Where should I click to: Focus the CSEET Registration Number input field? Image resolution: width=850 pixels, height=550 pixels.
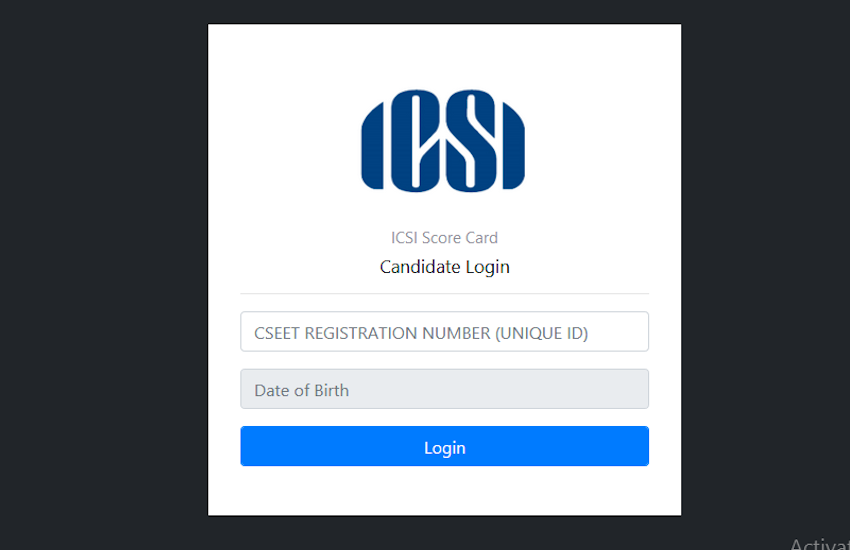click(445, 332)
